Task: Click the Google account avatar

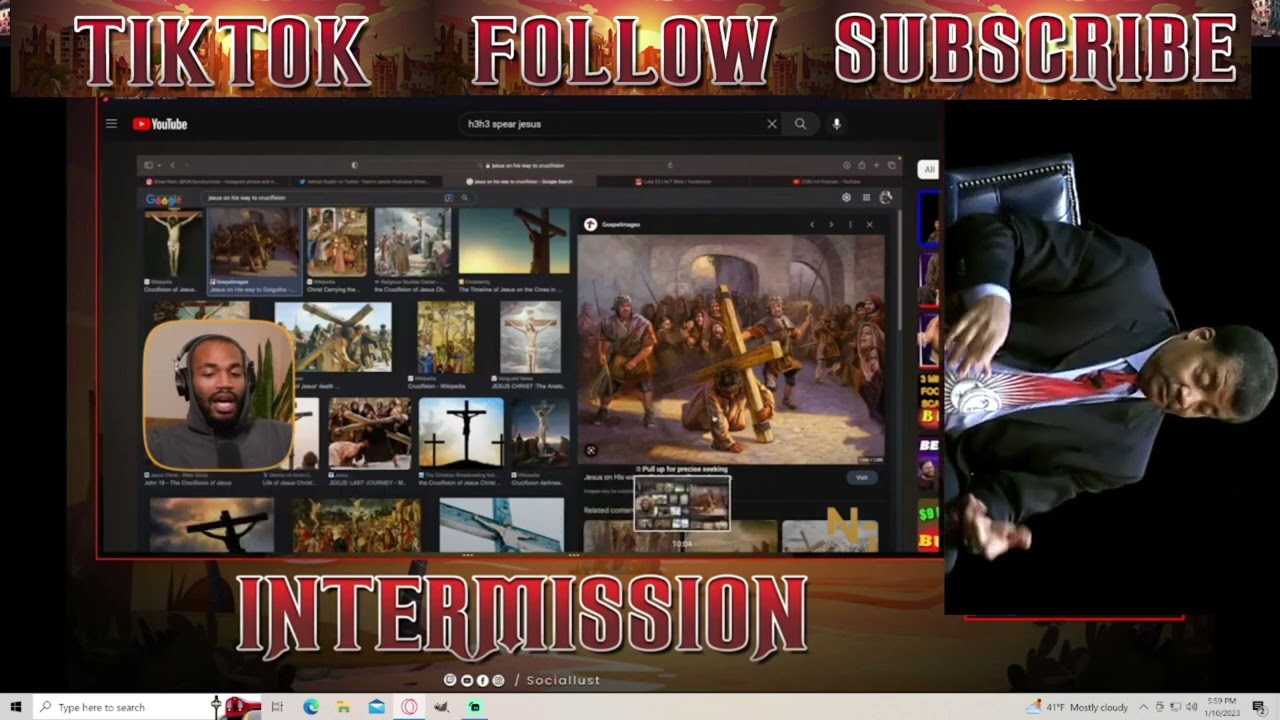Action: (885, 198)
